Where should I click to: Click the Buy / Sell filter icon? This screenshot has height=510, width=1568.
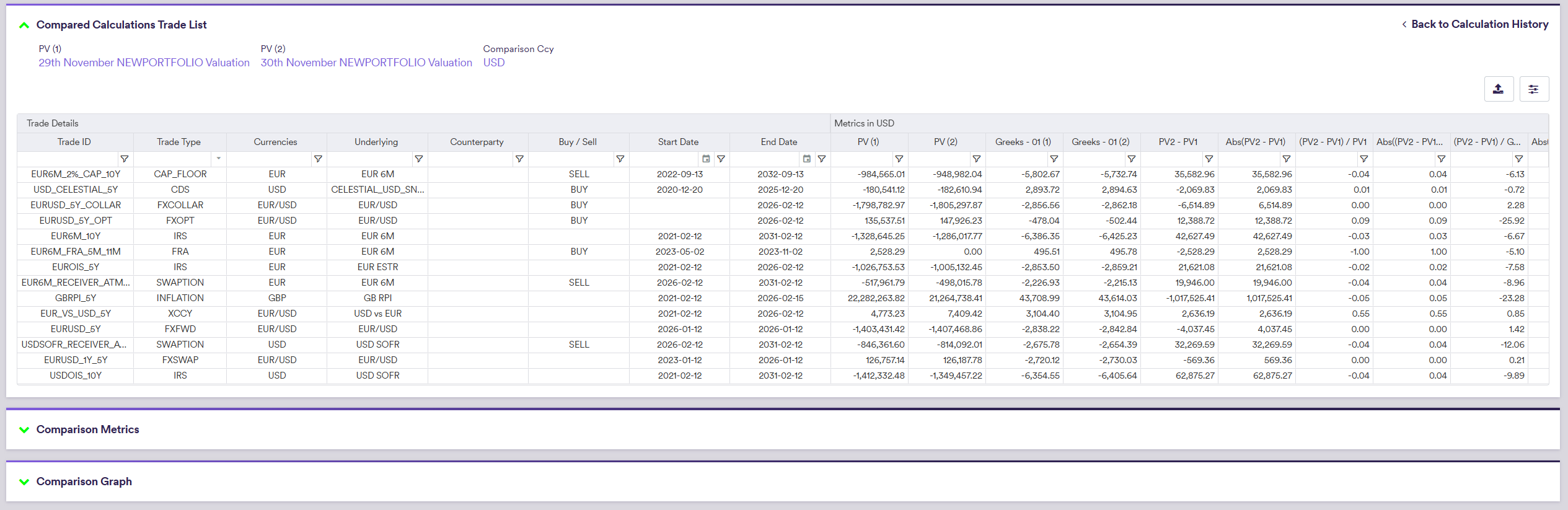[x=620, y=159]
